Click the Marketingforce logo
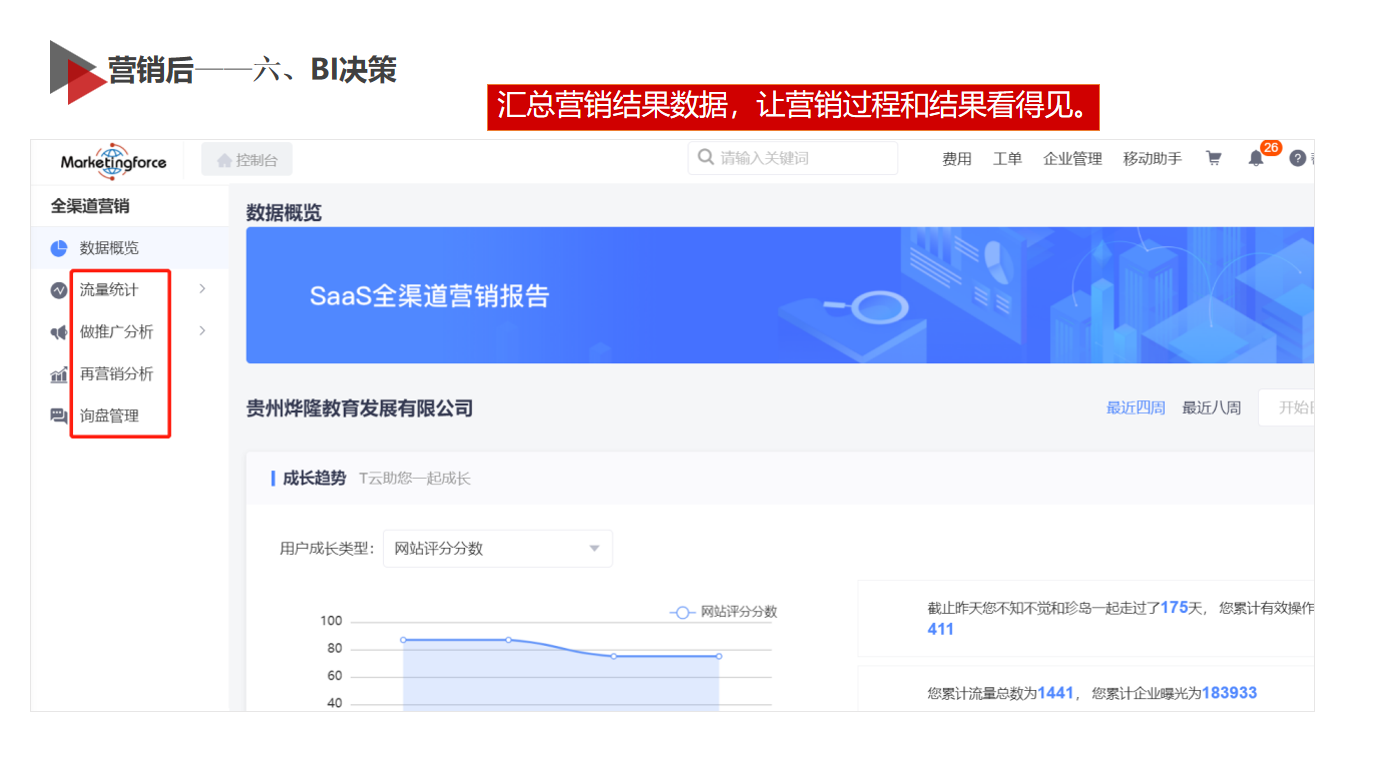Image resolution: width=1380 pixels, height=770 pixels. pos(113,161)
